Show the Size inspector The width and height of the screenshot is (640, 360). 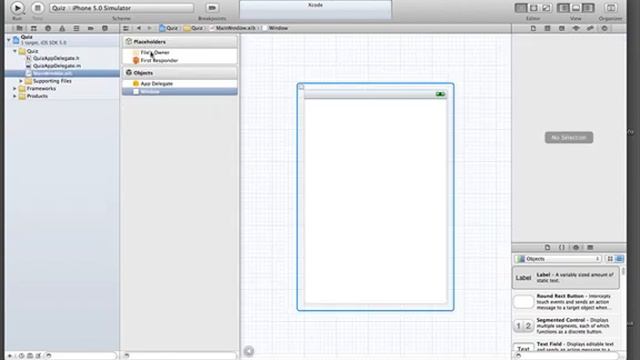click(590, 28)
